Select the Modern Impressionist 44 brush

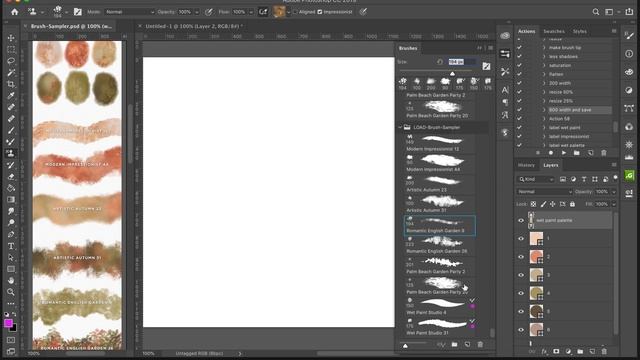click(x=440, y=163)
